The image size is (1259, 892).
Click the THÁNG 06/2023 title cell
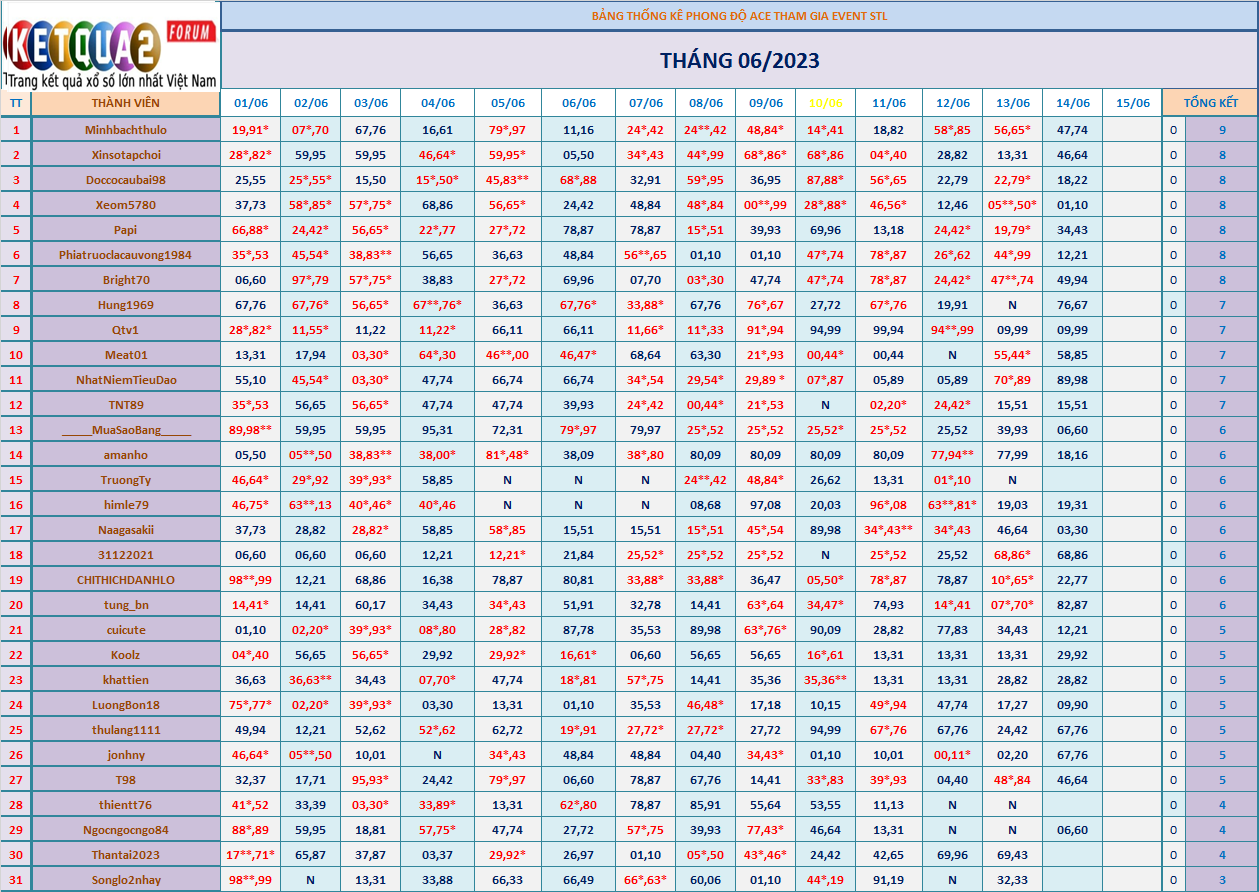(739, 61)
